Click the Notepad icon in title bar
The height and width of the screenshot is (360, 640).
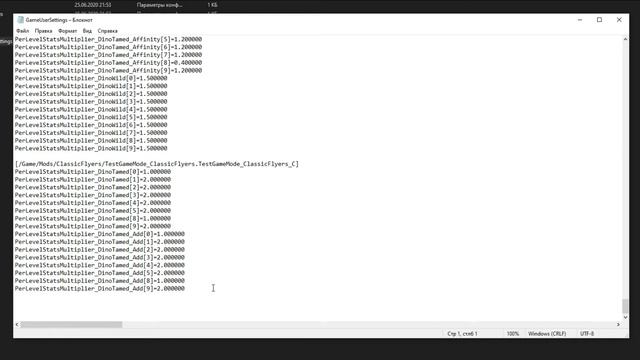[x=20, y=20]
